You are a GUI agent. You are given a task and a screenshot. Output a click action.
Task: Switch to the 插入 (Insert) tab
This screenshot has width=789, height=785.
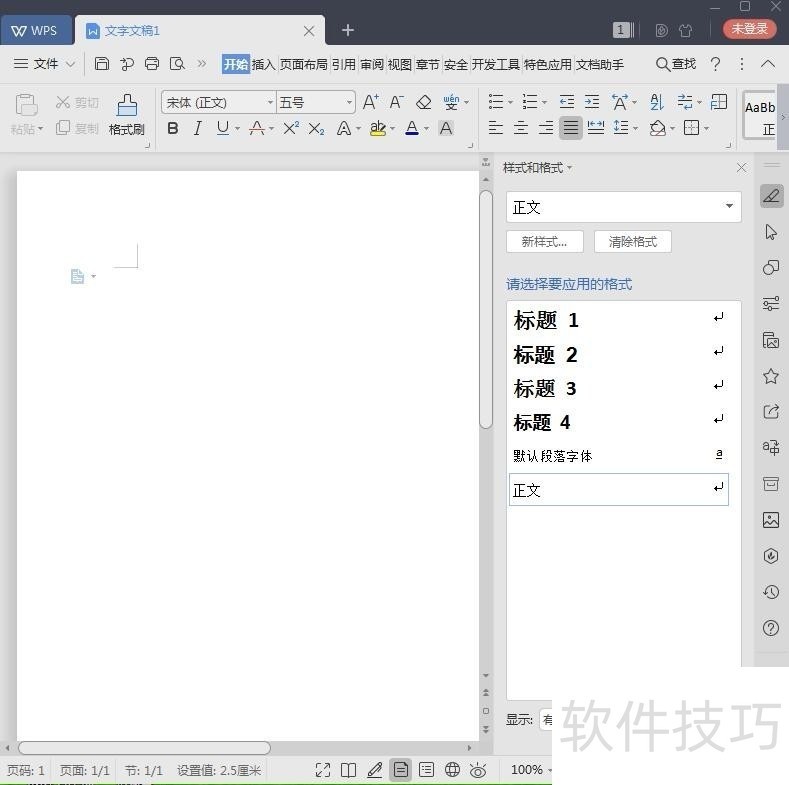[263, 64]
